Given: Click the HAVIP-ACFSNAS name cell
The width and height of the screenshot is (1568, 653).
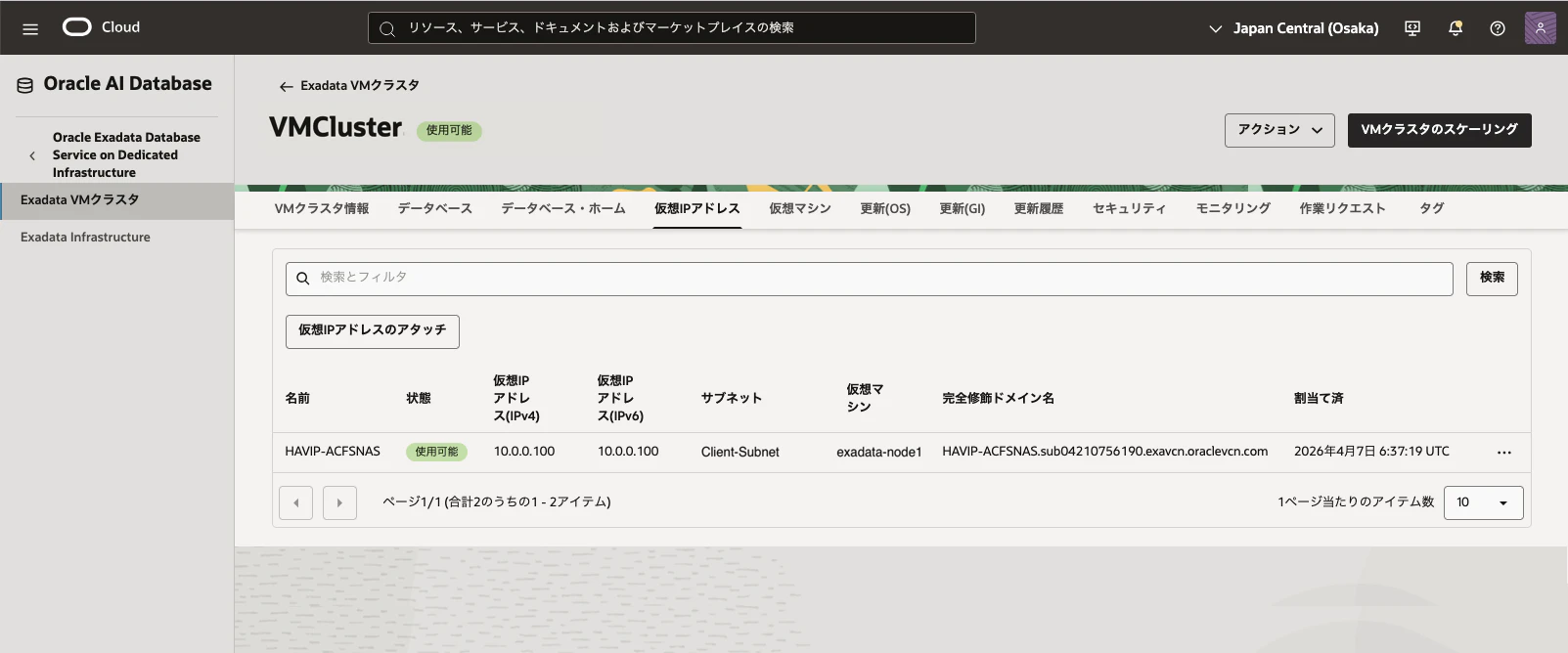Looking at the screenshot, I should [x=333, y=452].
